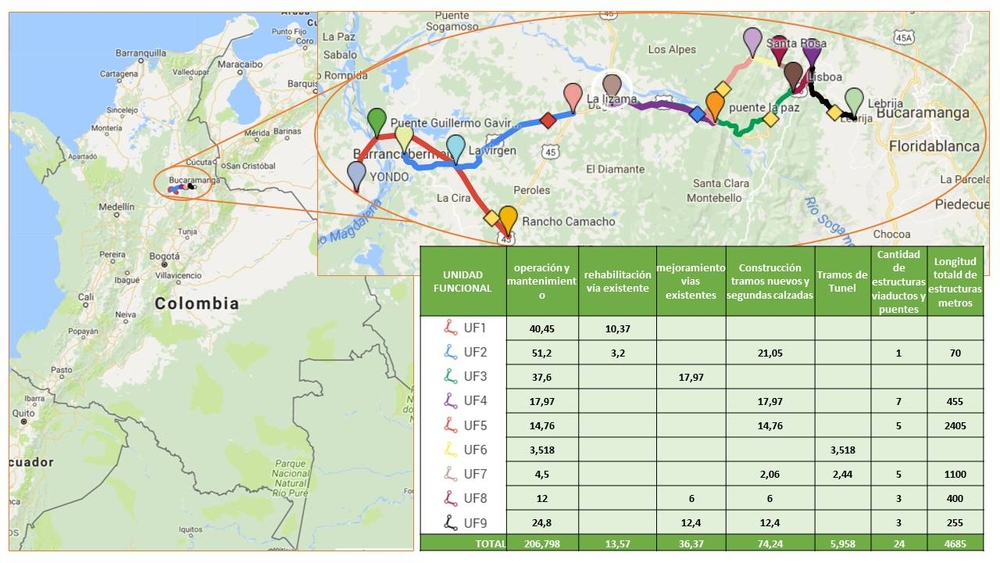Click the red diamond marker on the blue route
Viewport: 1000px width, 563px height.
click(548, 120)
